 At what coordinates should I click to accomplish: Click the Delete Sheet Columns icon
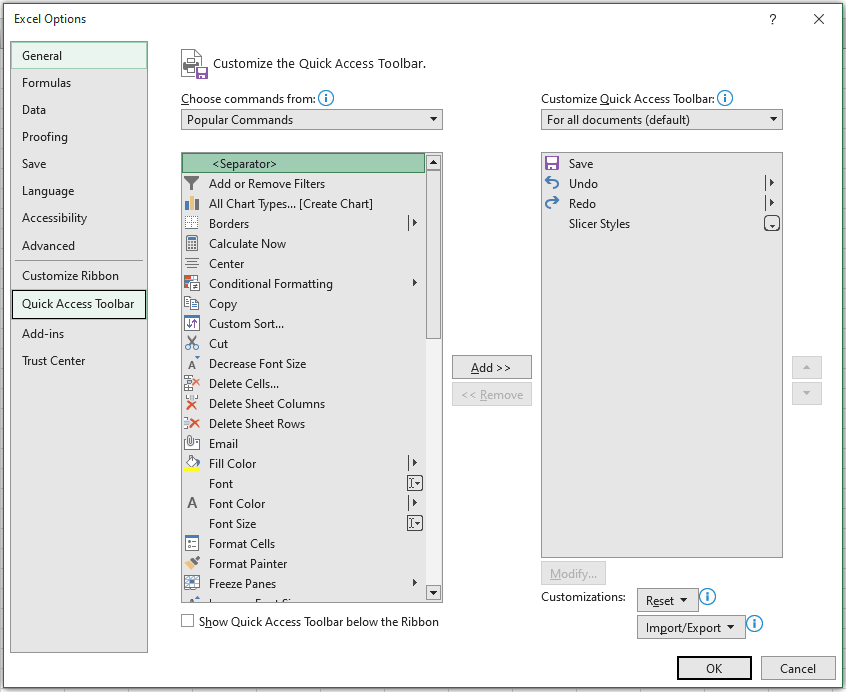(192, 403)
